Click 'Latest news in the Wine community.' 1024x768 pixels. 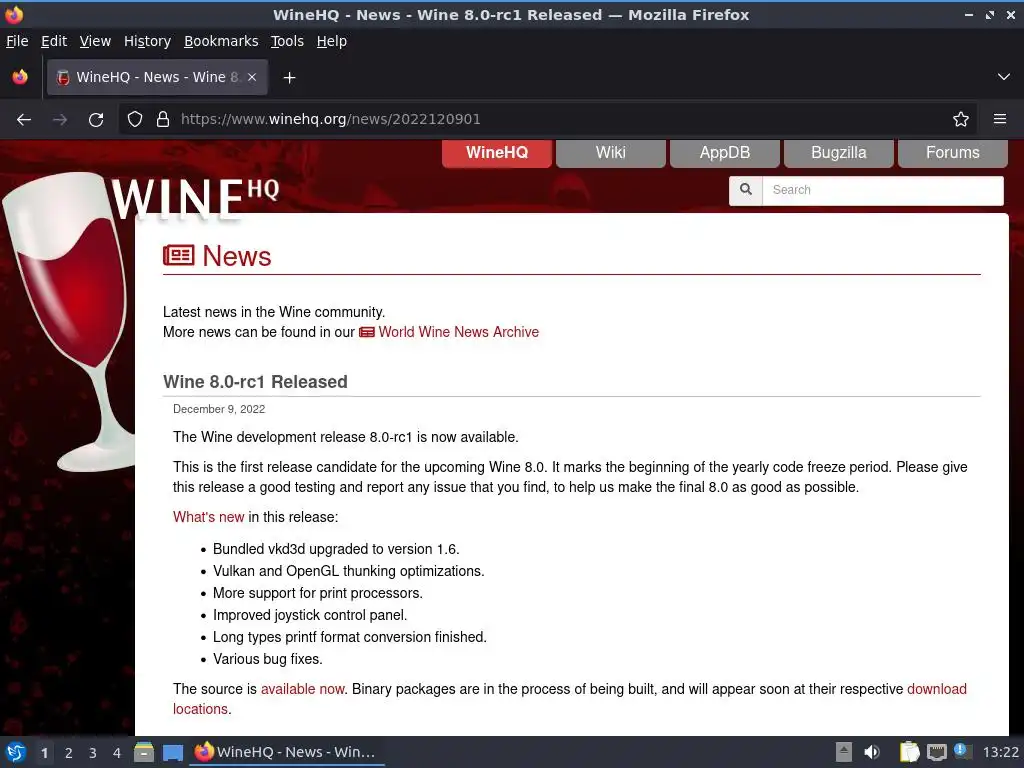(x=274, y=312)
